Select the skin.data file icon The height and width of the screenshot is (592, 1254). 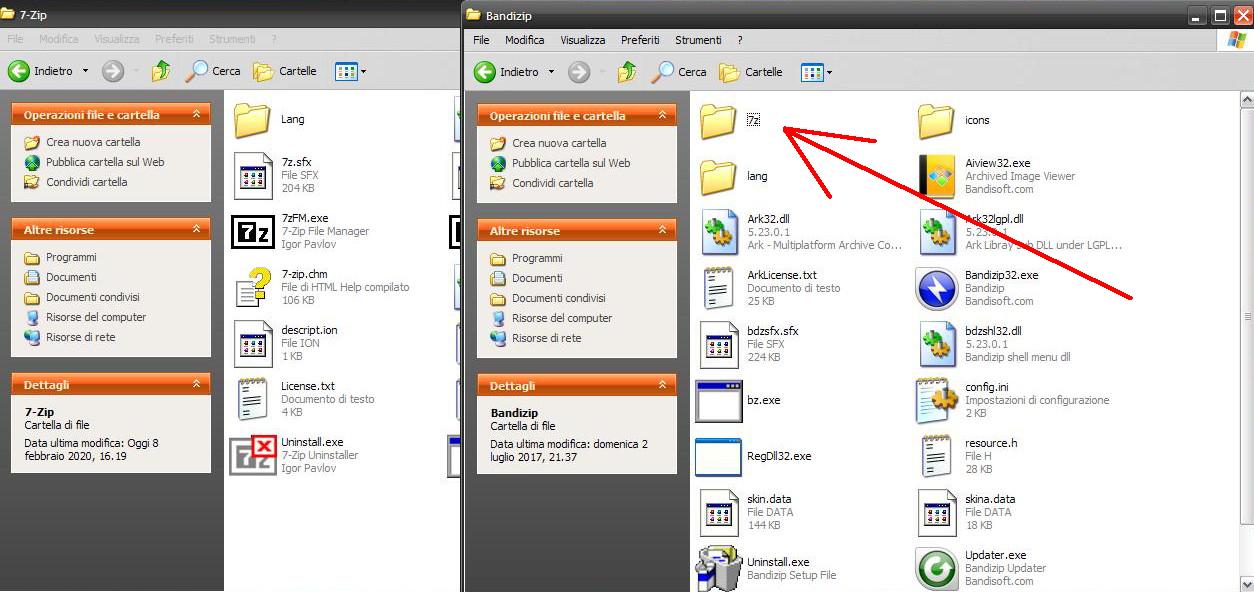(718, 512)
